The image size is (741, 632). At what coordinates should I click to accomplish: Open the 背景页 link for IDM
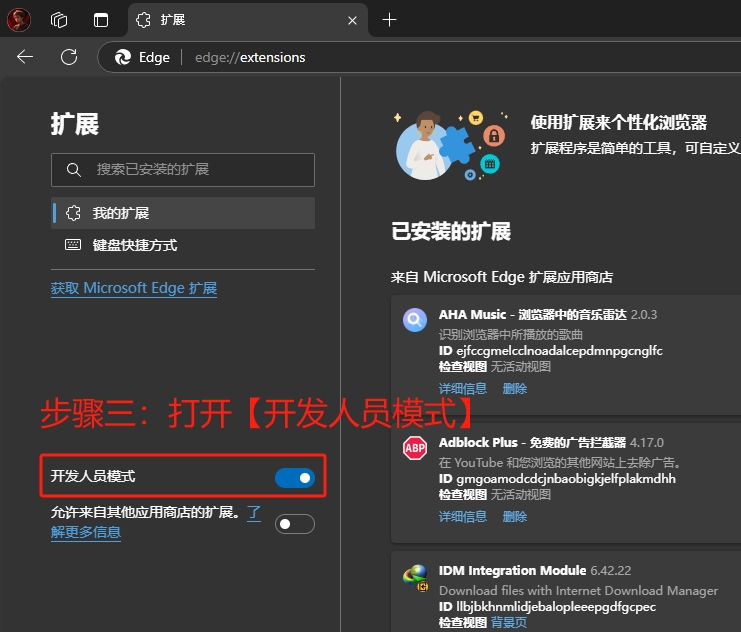pyautogui.click(x=509, y=623)
